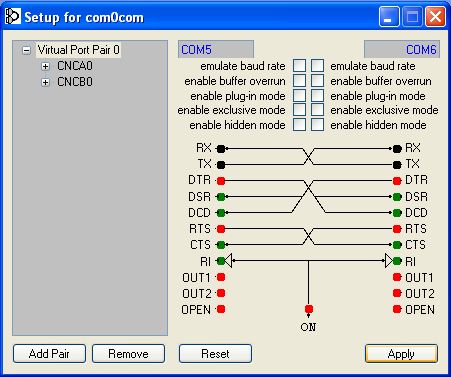Select the CNCA0 port entry
The width and height of the screenshot is (451, 377).
[x=75, y=66]
